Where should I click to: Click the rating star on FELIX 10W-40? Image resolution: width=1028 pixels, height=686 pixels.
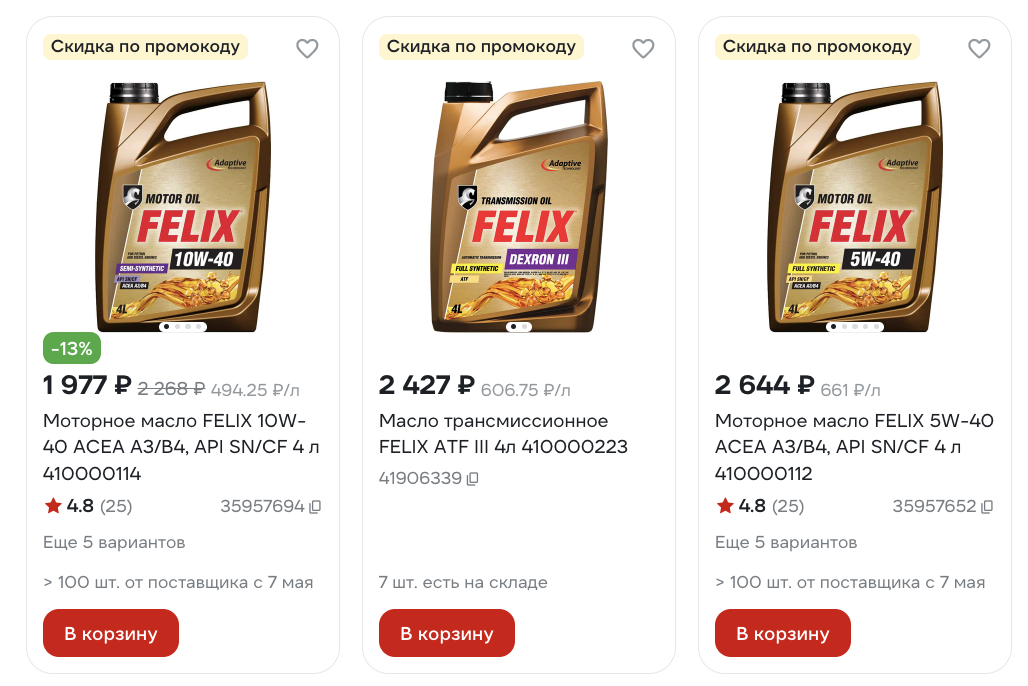(53, 506)
